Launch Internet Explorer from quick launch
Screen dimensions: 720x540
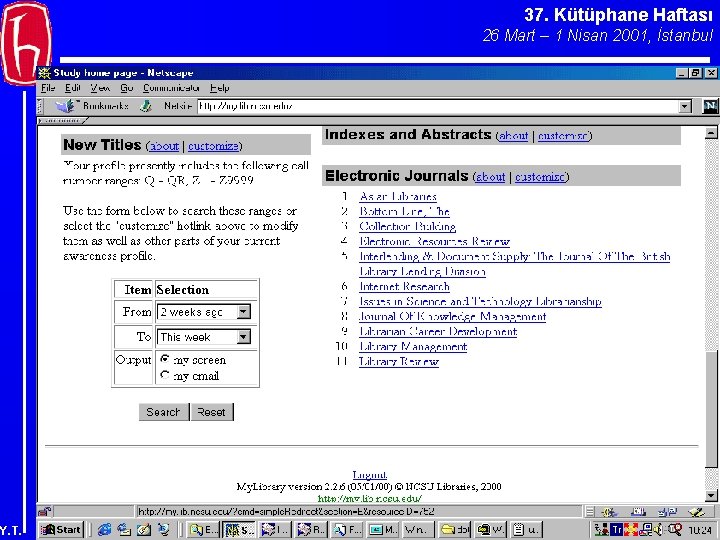(104, 529)
